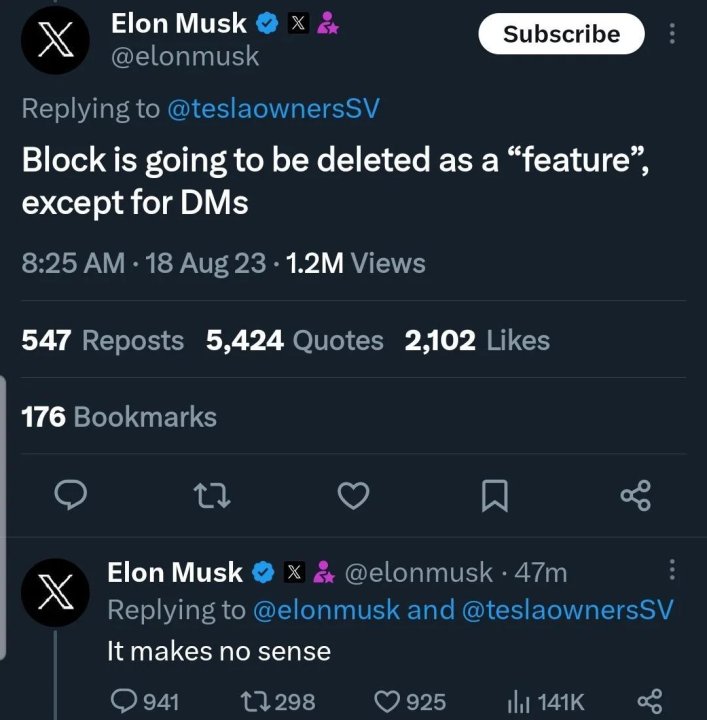Like the "It makes no sense" reply

pyautogui.click(x=385, y=701)
